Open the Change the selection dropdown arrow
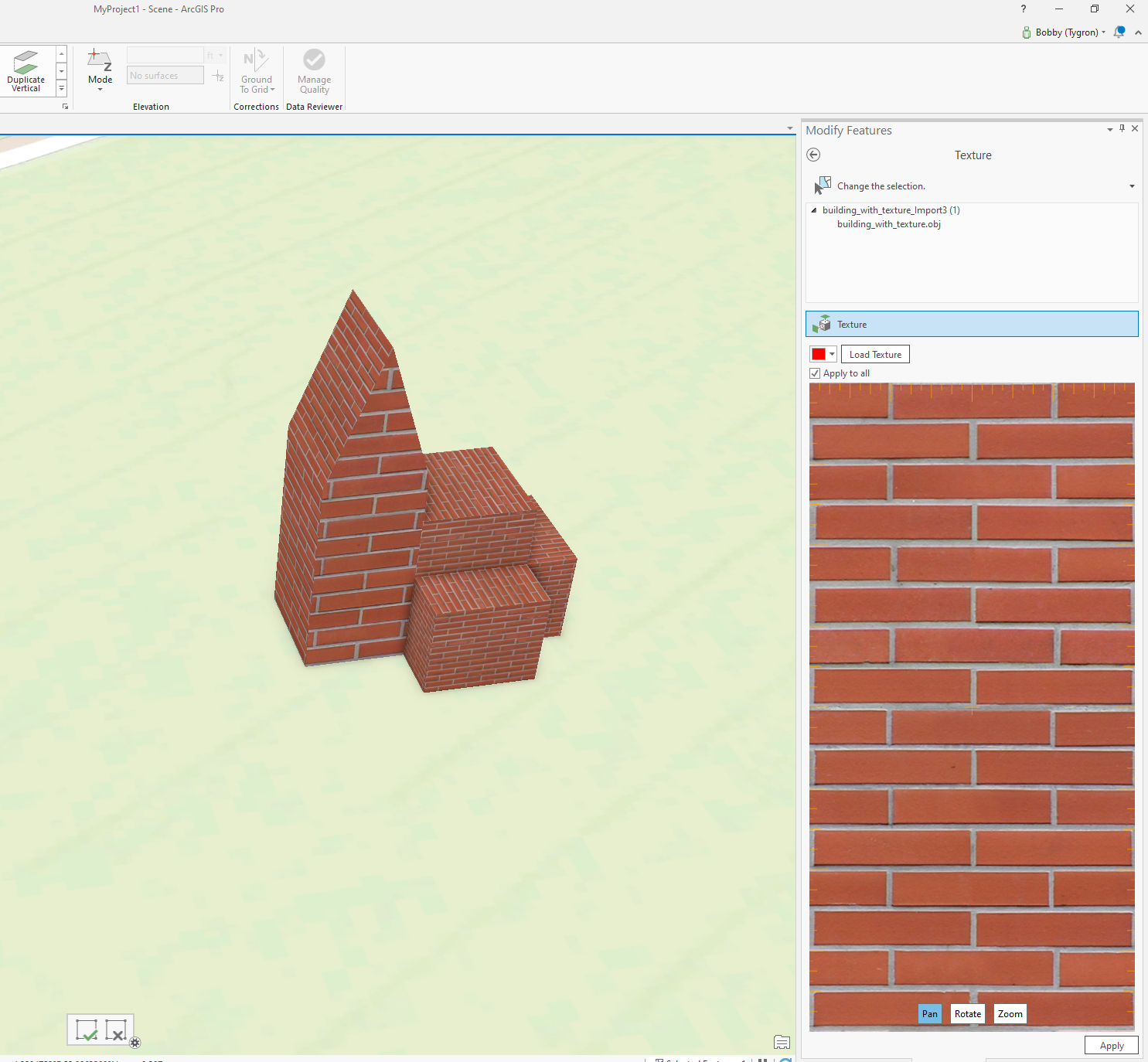 [1132, 186]
